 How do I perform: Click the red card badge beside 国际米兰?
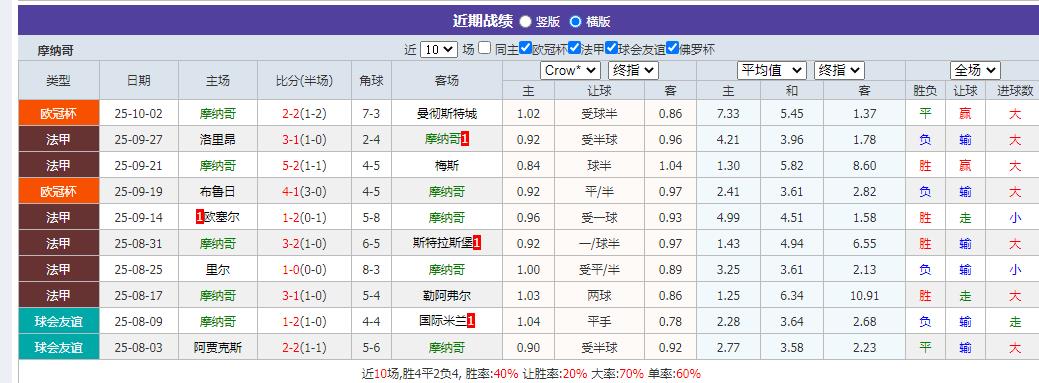tap(471, 321)
